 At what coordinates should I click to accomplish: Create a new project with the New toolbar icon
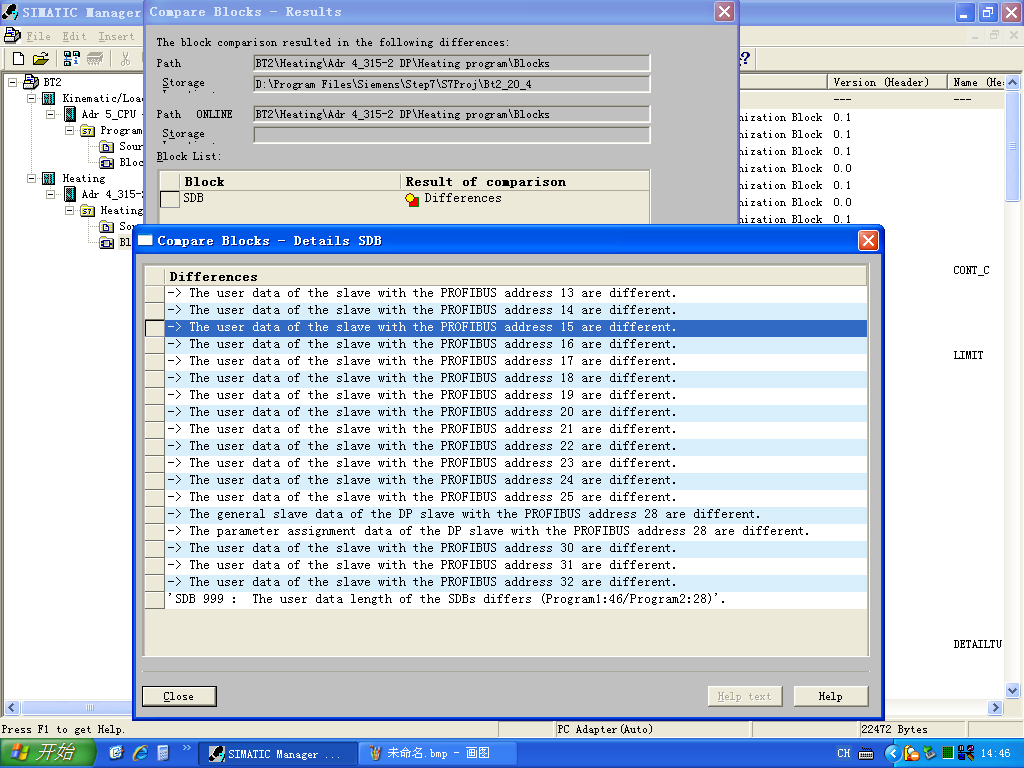click(x=19, y=59)
